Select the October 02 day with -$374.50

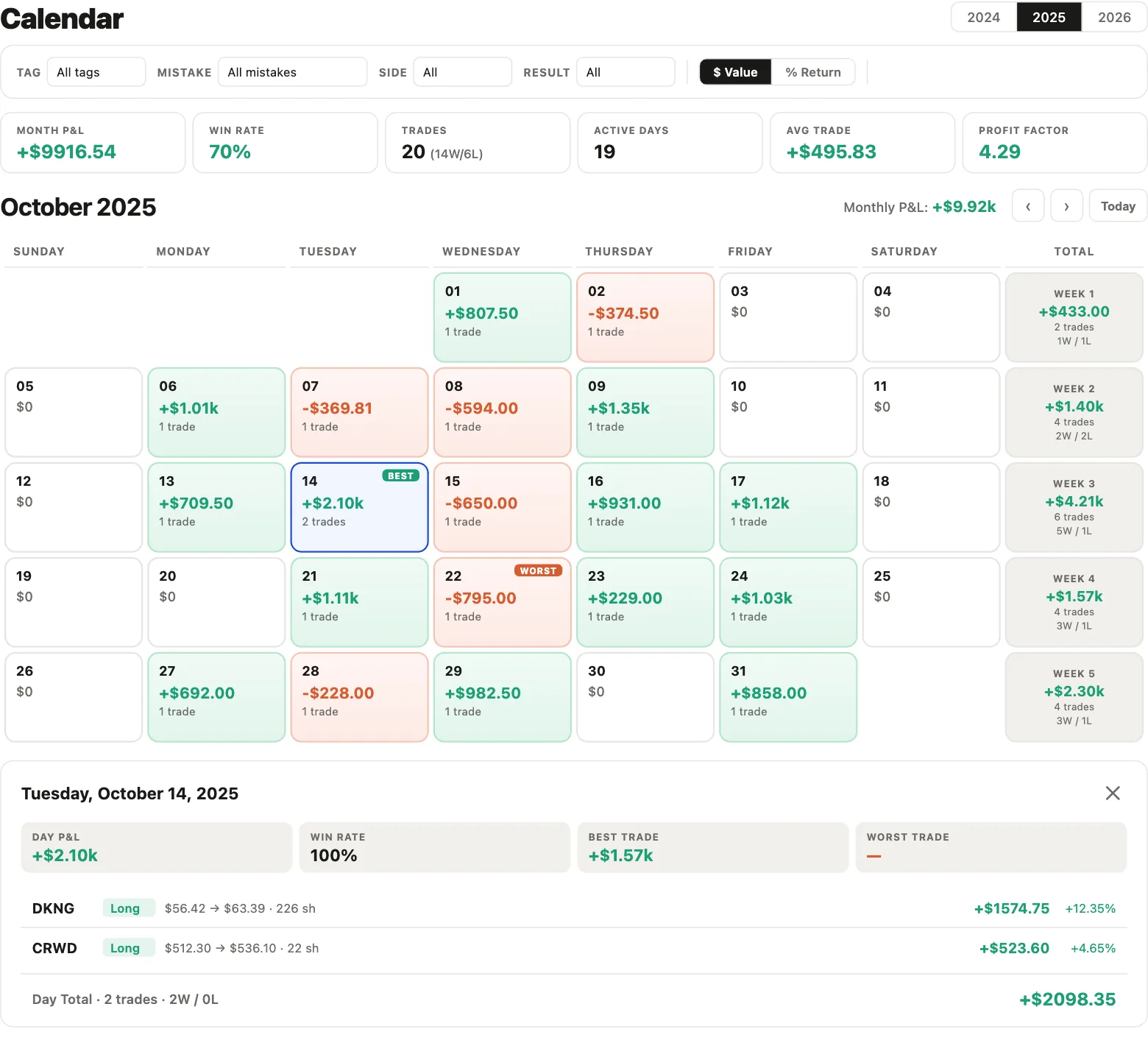click(645, 317)
